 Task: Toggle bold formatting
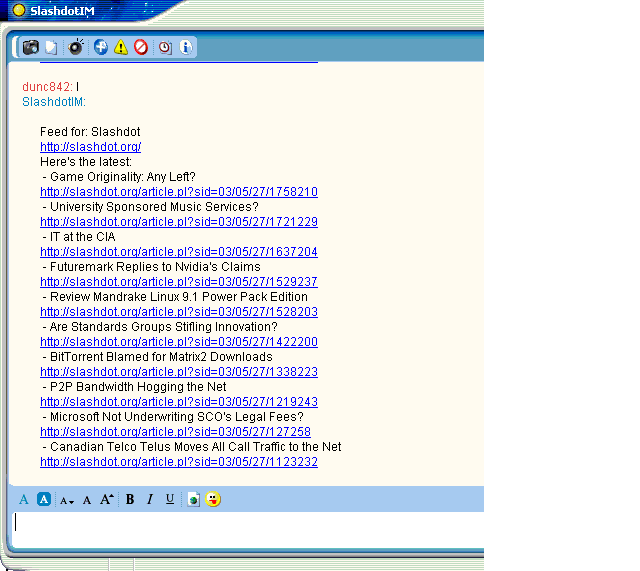pos(130,499)
